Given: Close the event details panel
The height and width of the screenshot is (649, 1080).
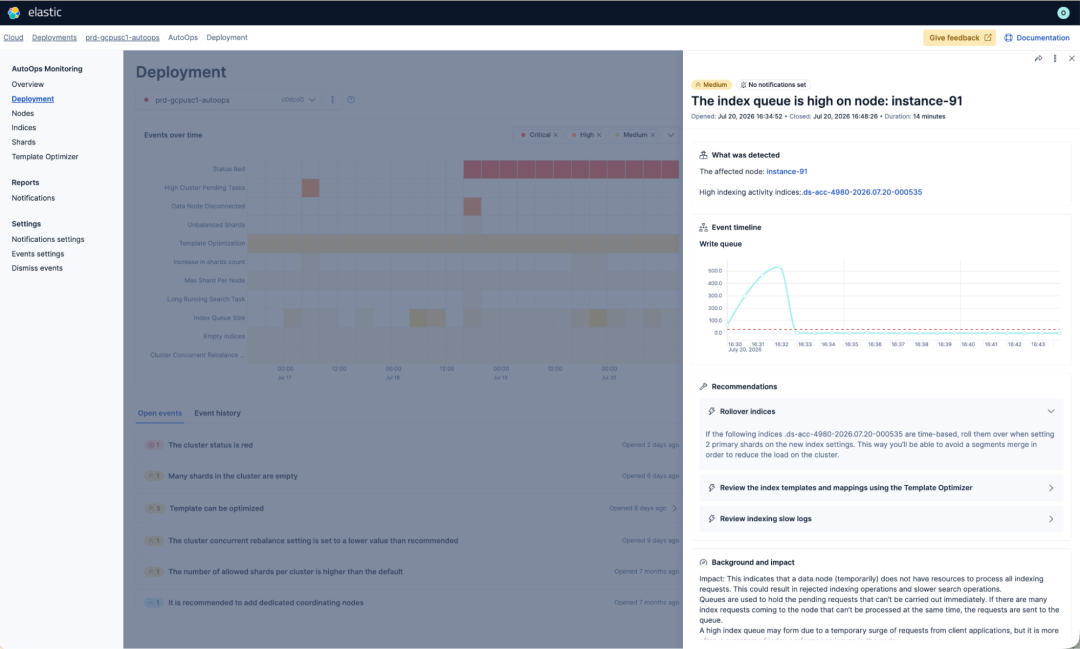Looking at the screenshot, I should tap(1072, 59).
